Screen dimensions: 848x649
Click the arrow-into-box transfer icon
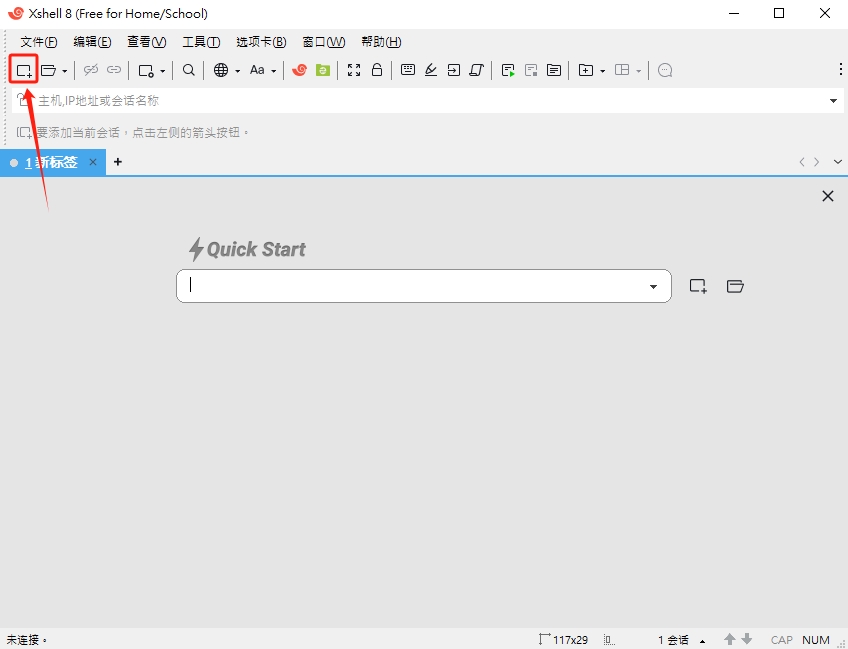pos(454,70)
